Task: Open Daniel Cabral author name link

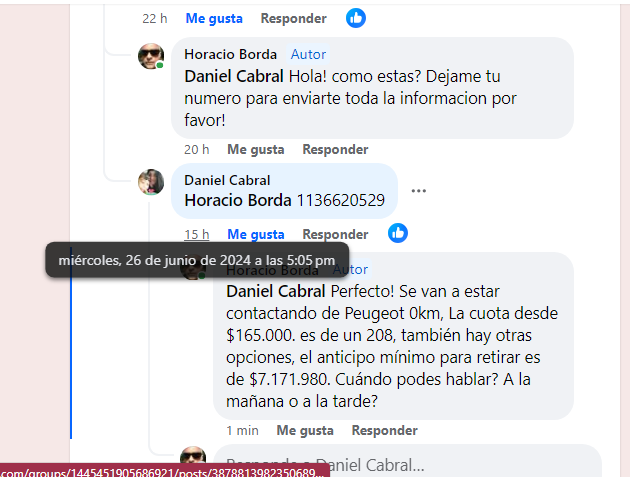Action: pyautogui.click(x=227, y=180)
